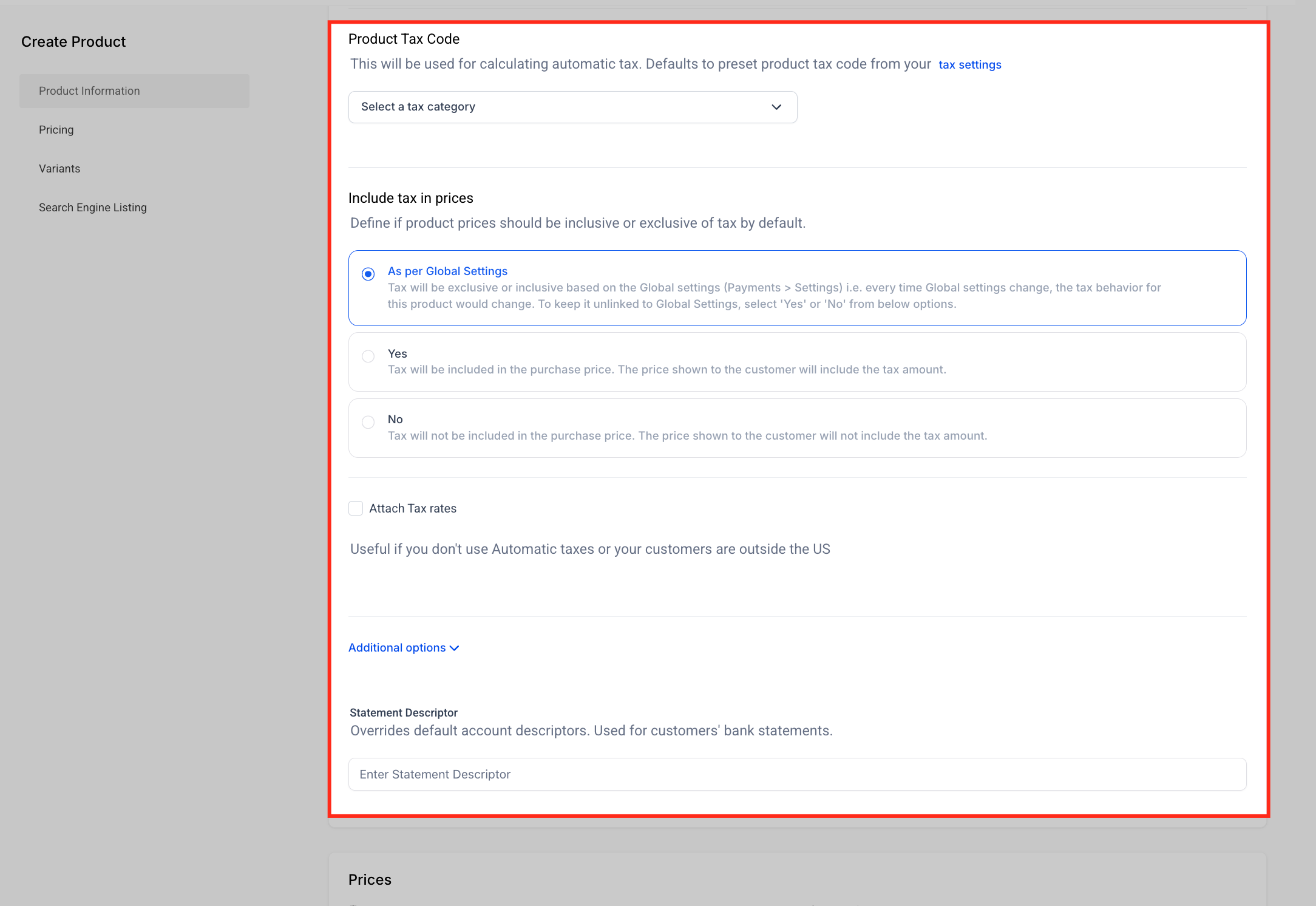This screenshot has height=906, width=1316.
Task: Click the Attach Tax rates label
Action: click(x=413, y=509)
